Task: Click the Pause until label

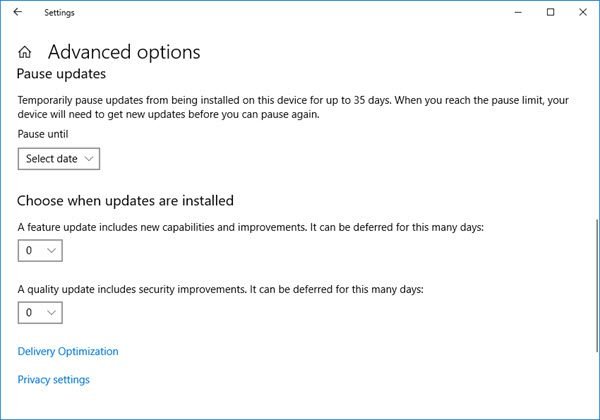Action: click(x=45, y=134)
